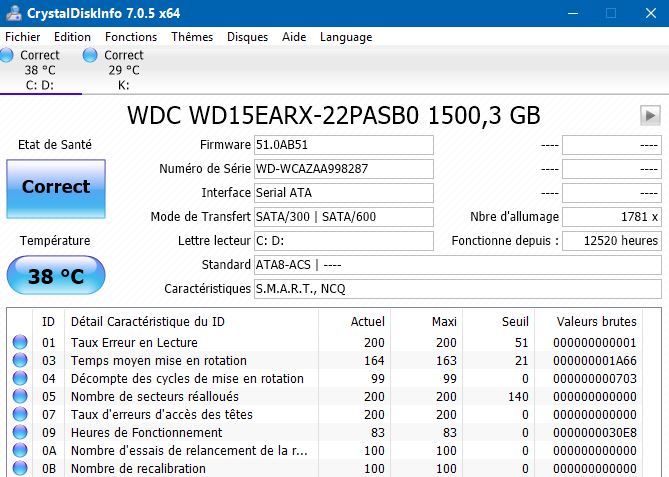Click raw value 0000000030E8
669x477 pixels.
pyautogui.click(x=595, y=433)
